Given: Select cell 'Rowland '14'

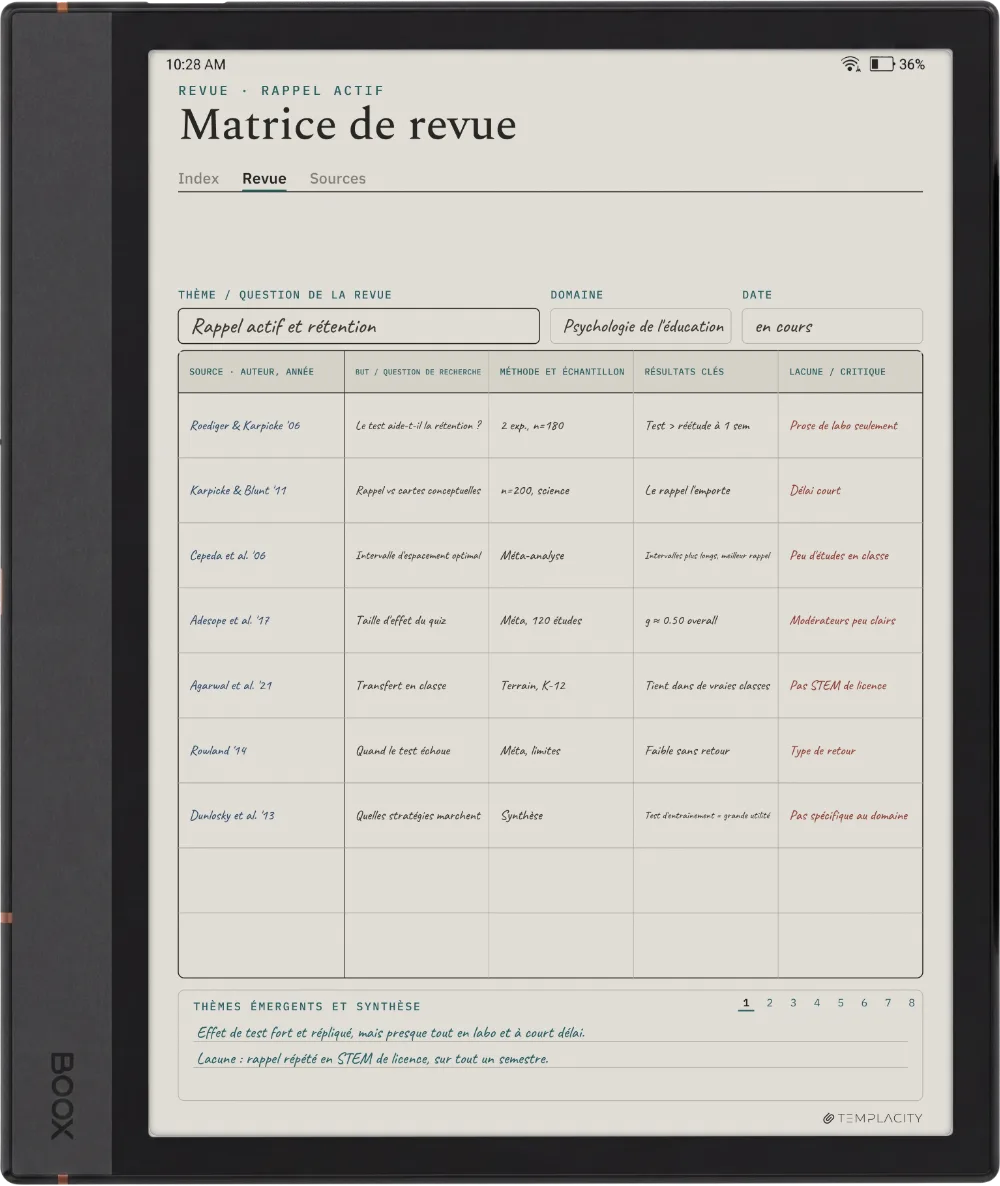Looking at the screenshot, I should (x=262, y=750).
